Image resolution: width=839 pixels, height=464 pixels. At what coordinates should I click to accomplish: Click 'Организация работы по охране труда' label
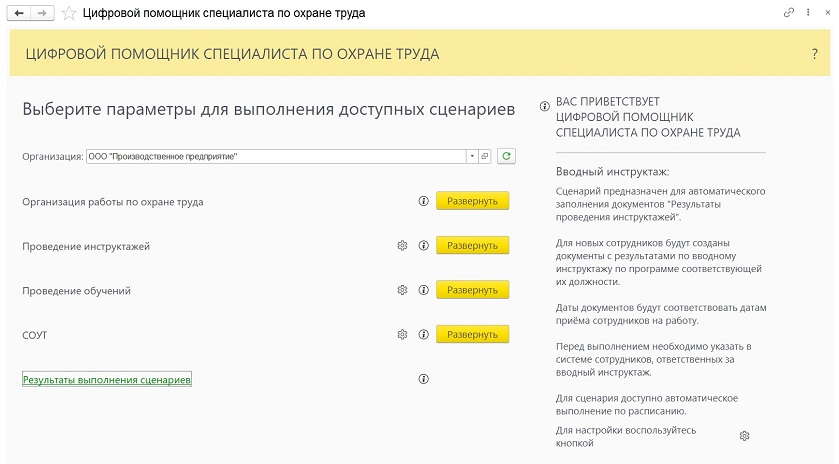point(113,202)
